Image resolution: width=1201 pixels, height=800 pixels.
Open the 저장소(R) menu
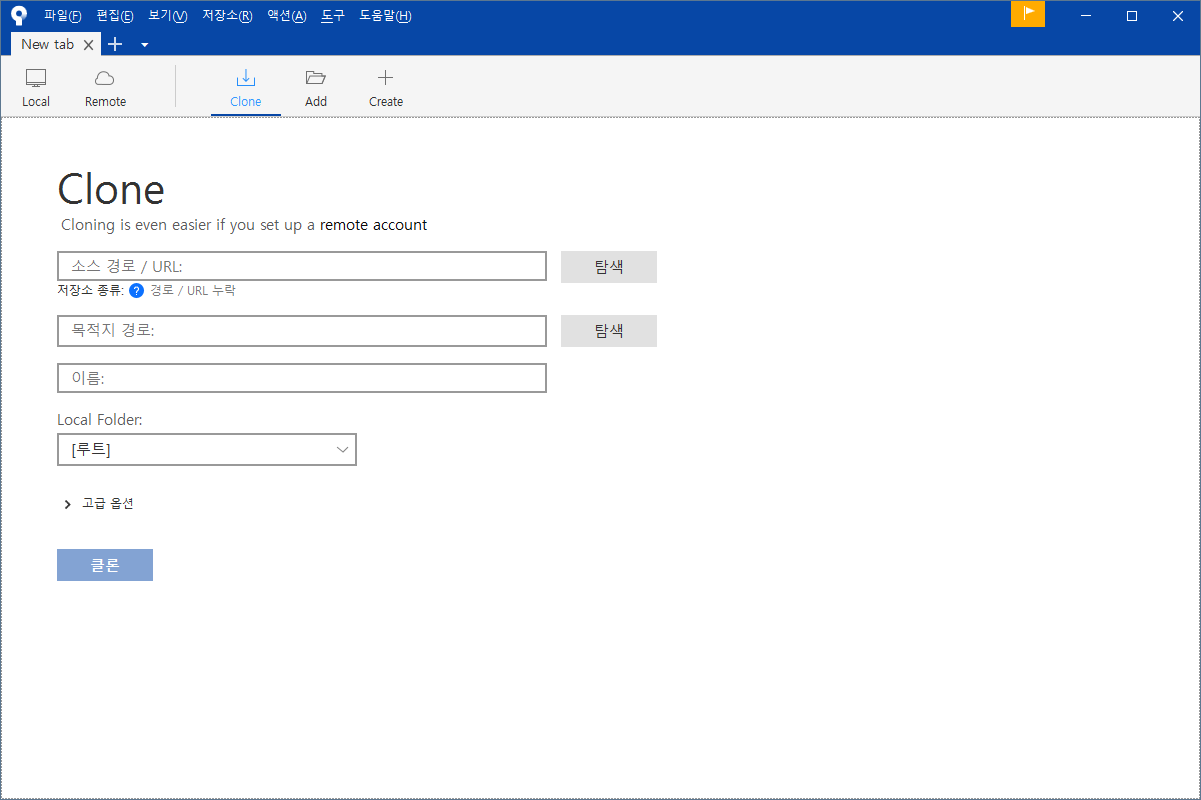(227, 16)
